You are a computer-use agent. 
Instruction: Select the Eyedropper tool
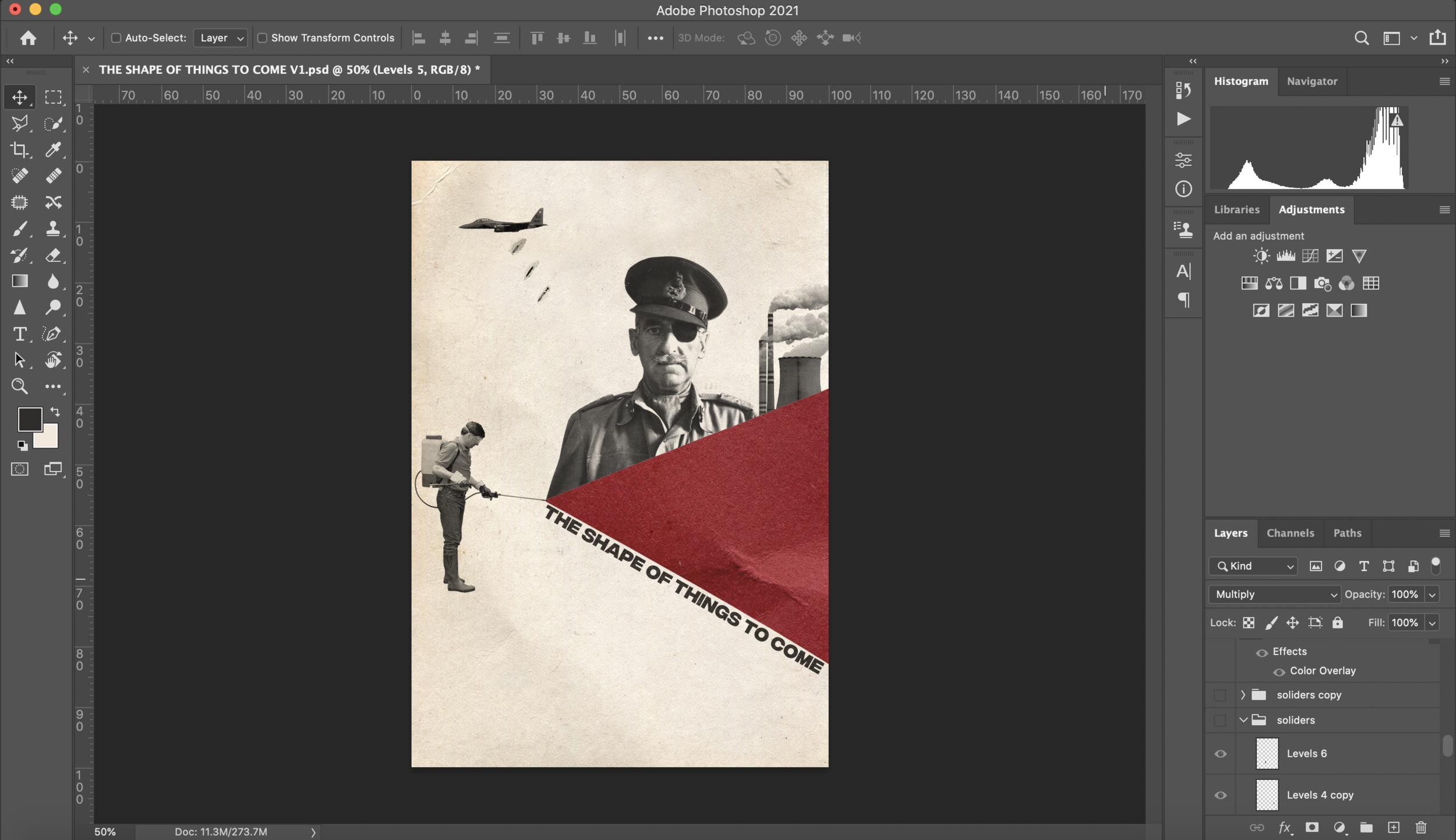53,150
